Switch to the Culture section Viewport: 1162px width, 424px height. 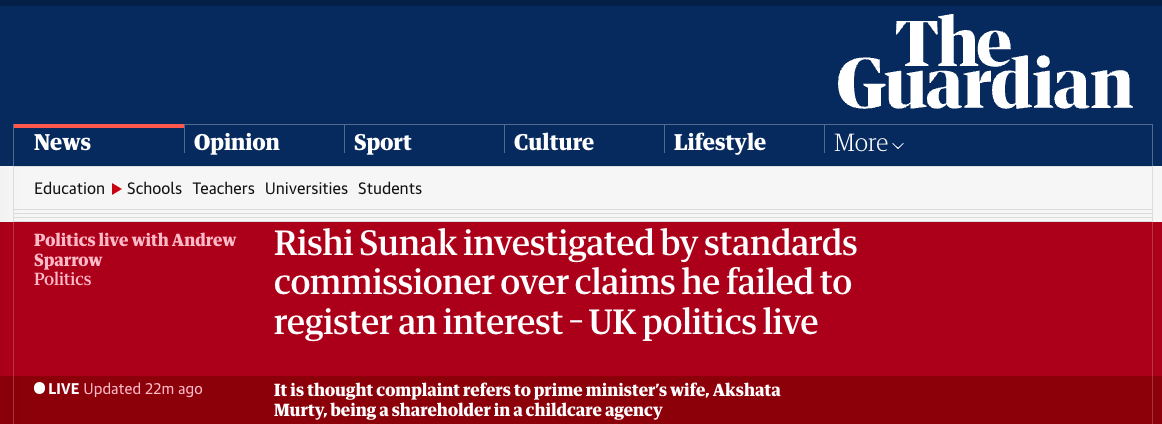point(553,142)
